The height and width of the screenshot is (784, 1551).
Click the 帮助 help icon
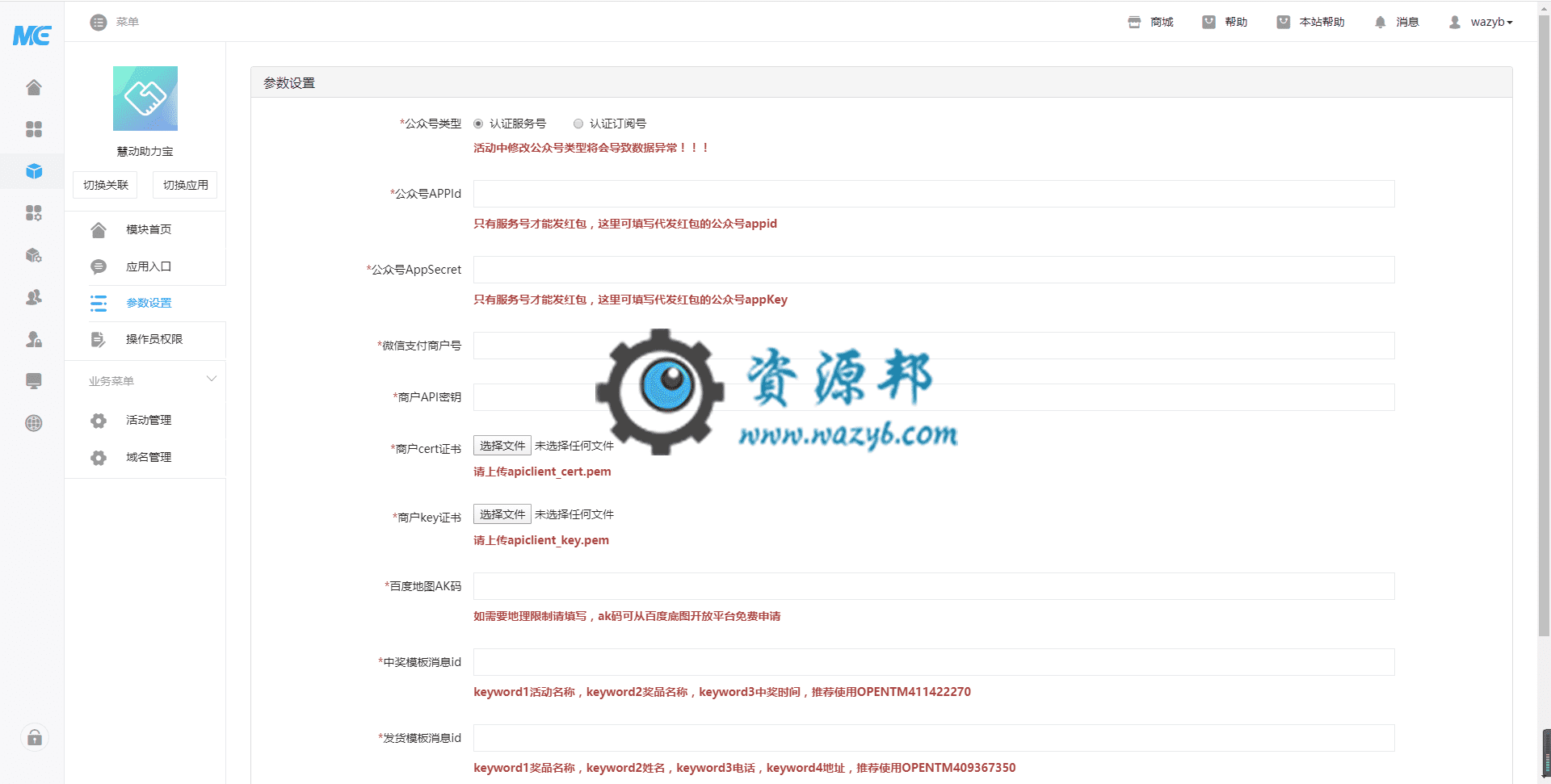click(x=1208, y=23)
